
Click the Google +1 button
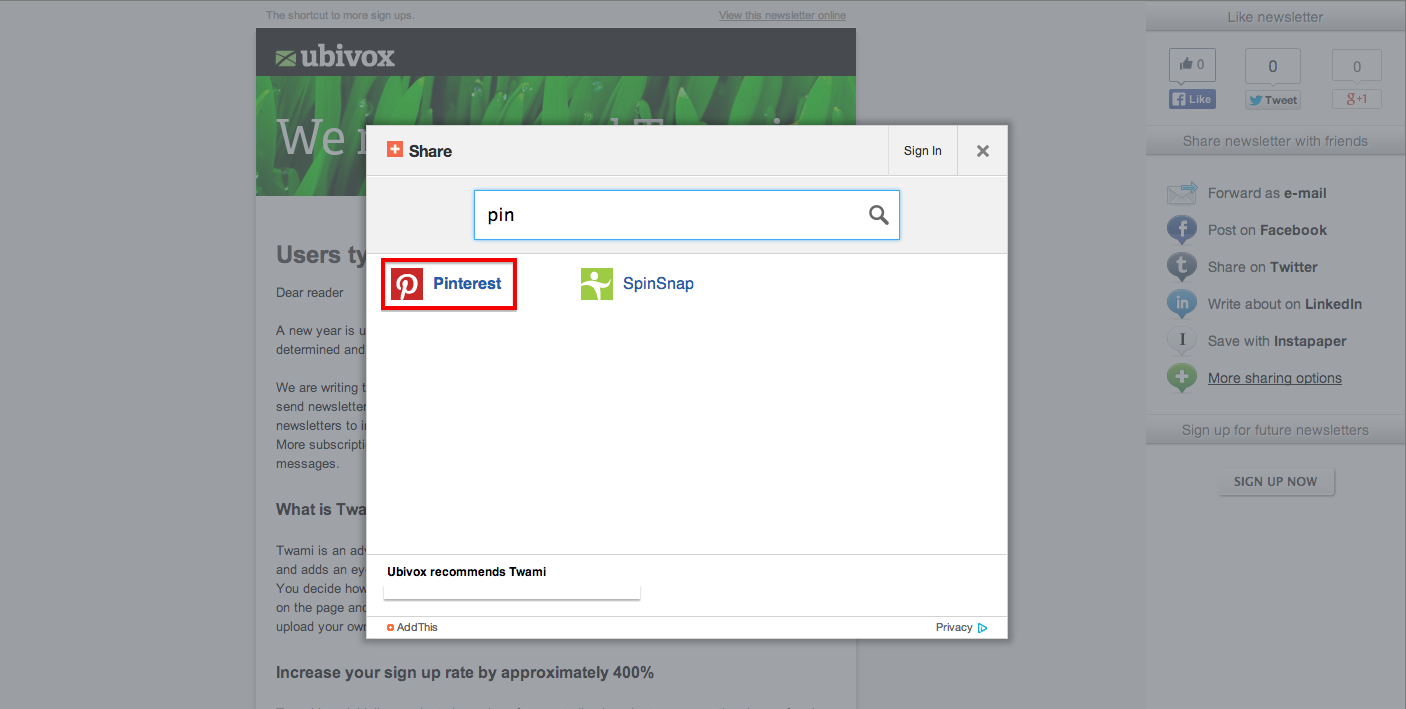point(1356,99)
